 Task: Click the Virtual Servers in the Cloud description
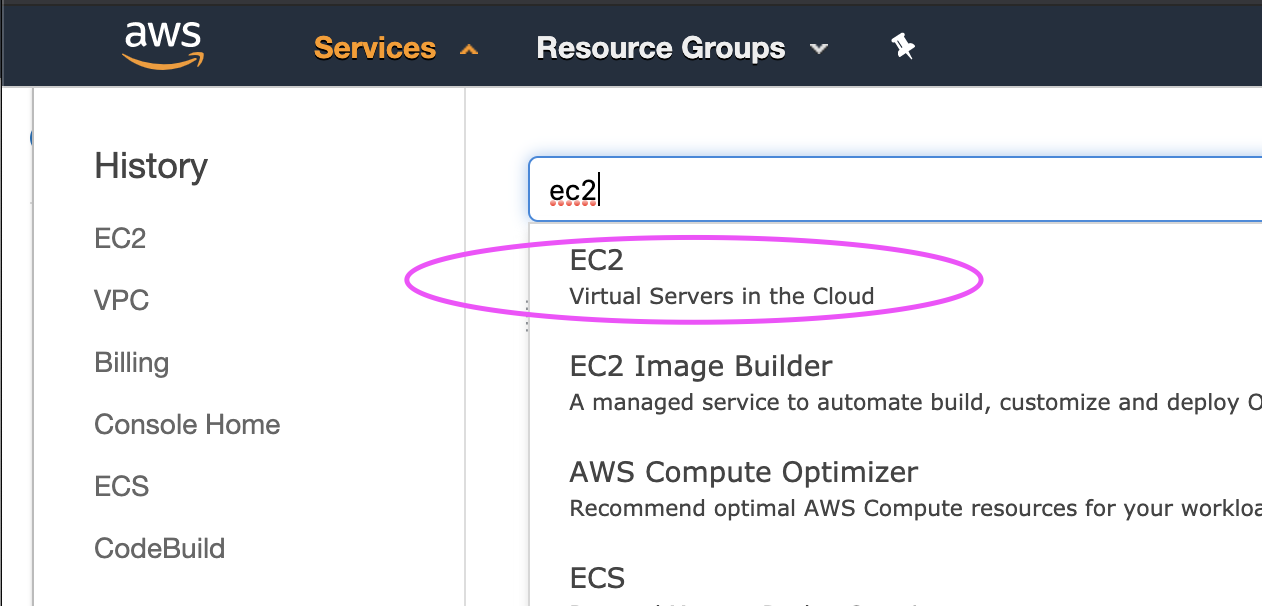[x=721, y=296]
